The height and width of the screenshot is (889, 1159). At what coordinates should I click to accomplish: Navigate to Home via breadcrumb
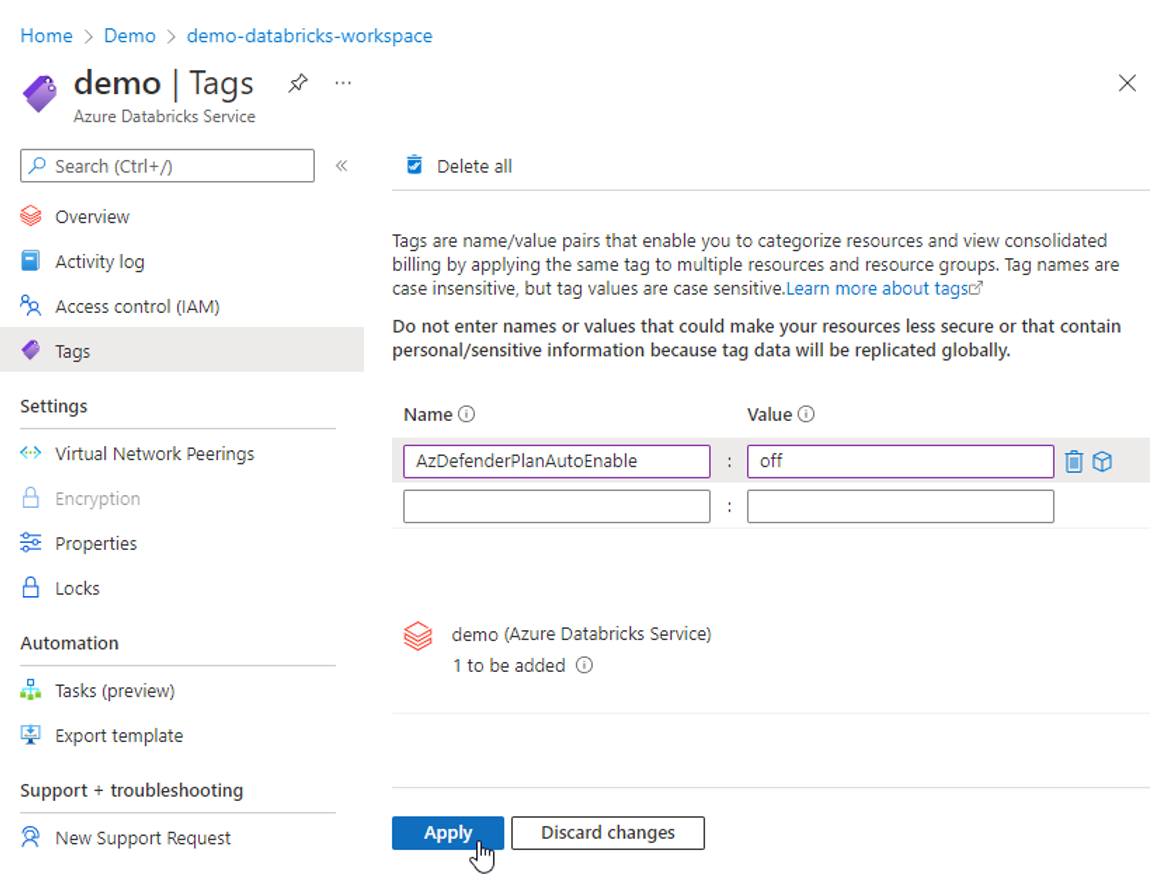coord(46,35)
